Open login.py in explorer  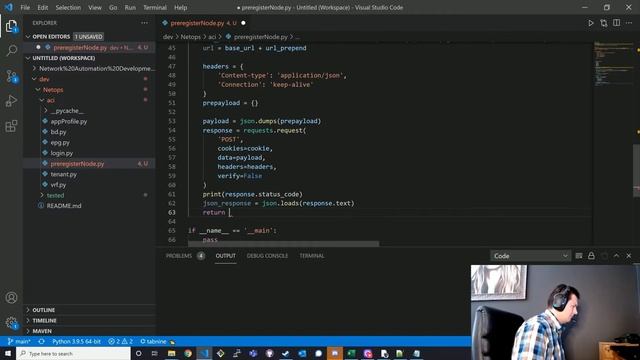[x=62, y=153]
